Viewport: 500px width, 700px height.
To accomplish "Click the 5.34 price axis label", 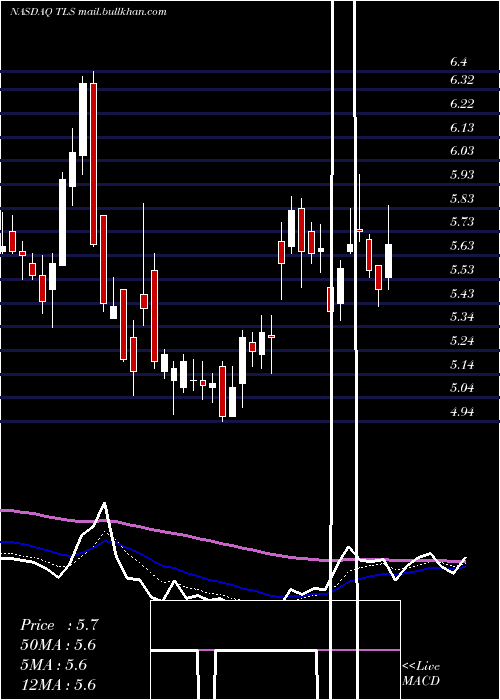I will click(462, 317).
